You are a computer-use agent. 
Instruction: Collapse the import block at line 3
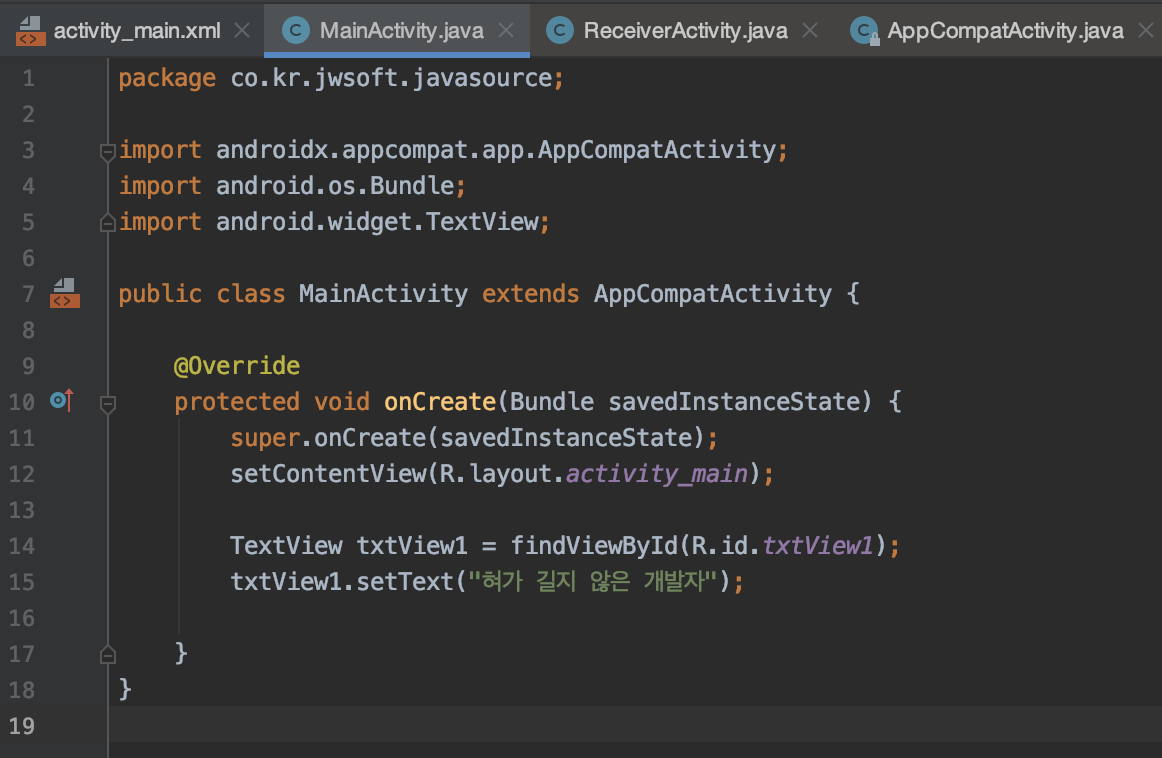pos(107,151)
